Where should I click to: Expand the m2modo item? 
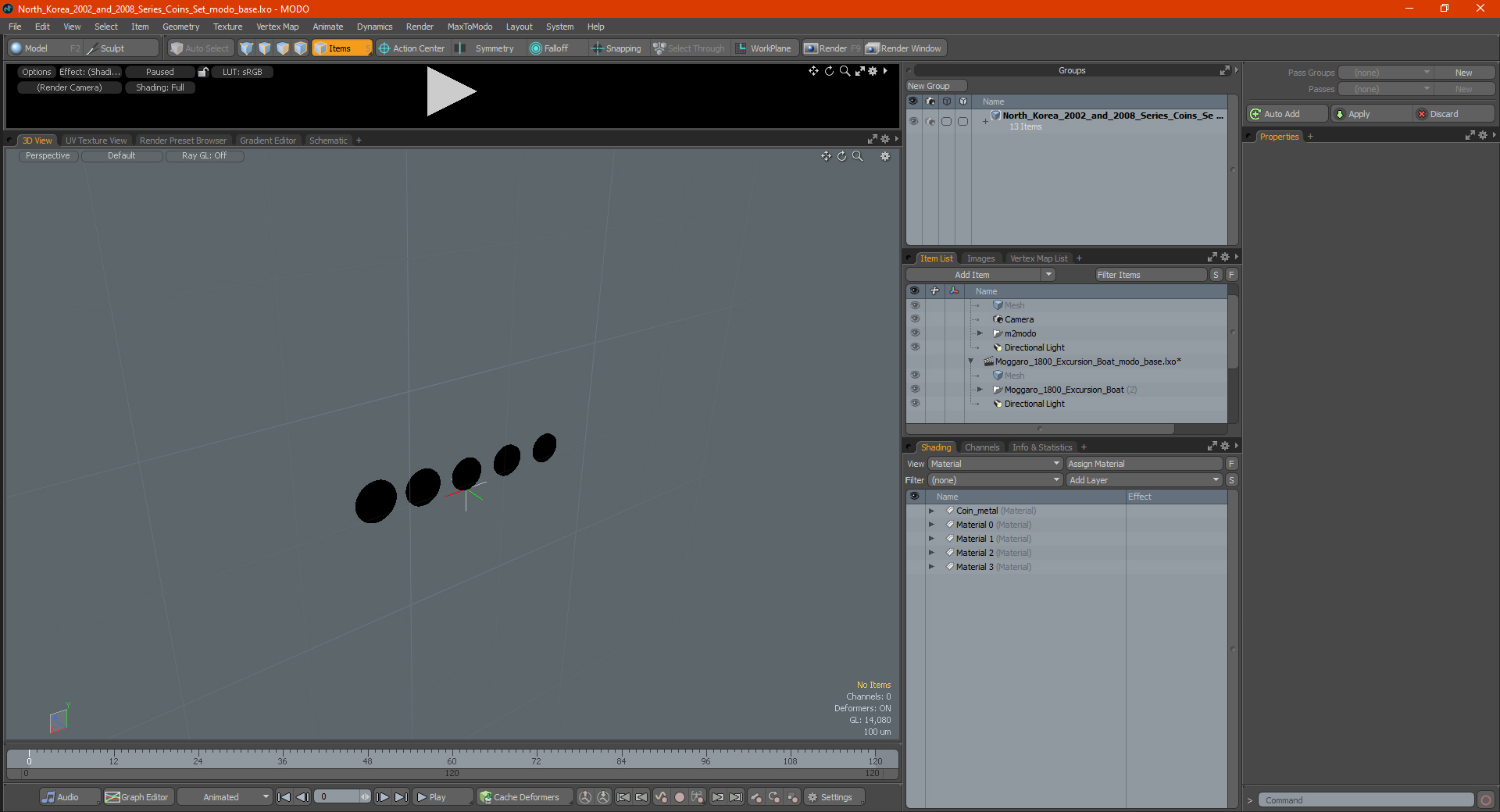click(x=980, y=333)
